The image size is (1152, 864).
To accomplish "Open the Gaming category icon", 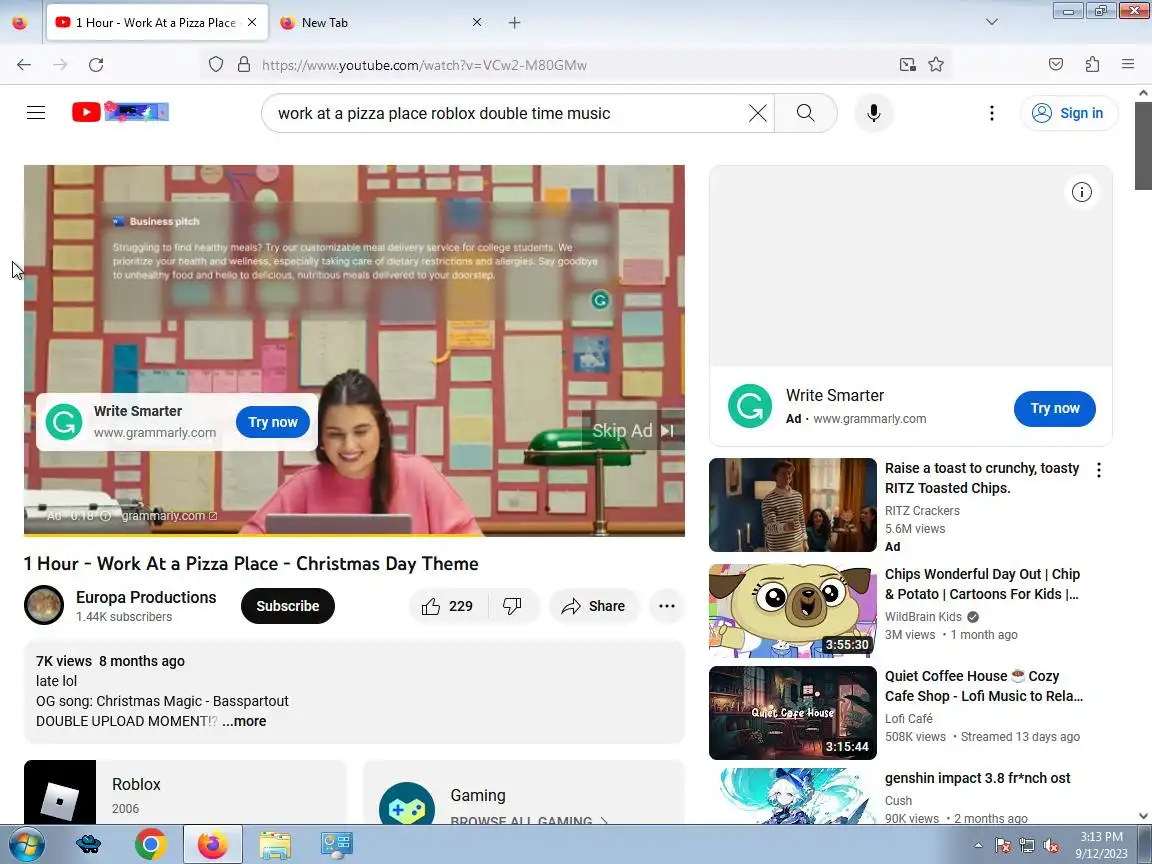I will point(406,805).
